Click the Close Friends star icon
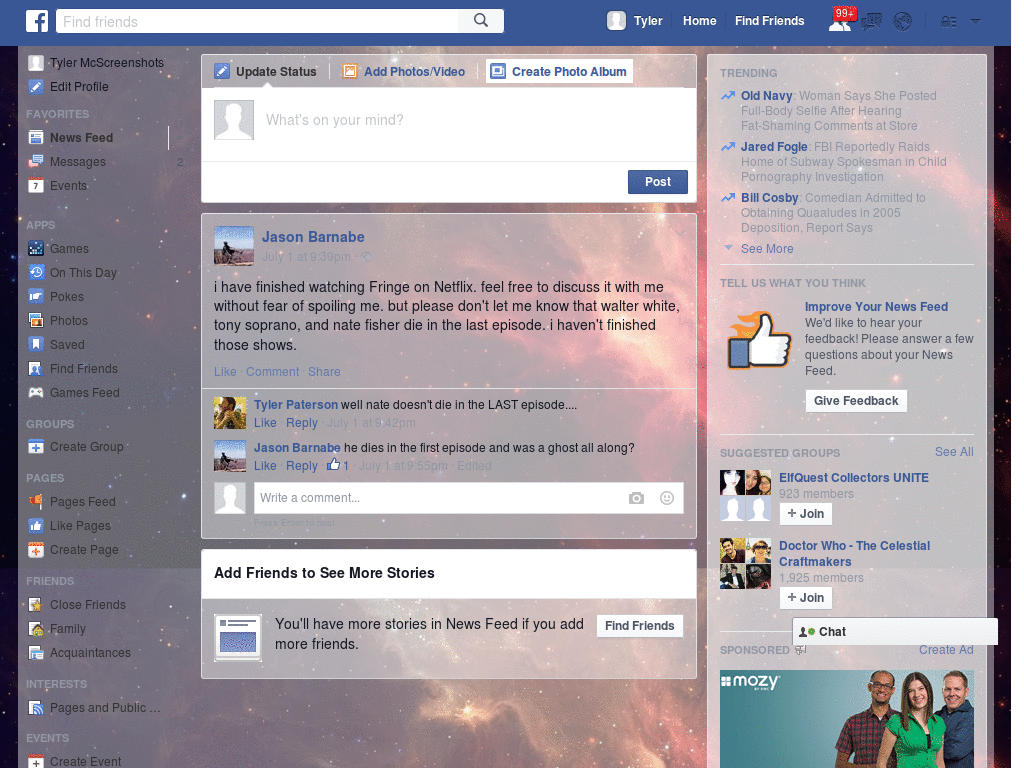This screenshot has width=1024, height=768. (36, 605)
